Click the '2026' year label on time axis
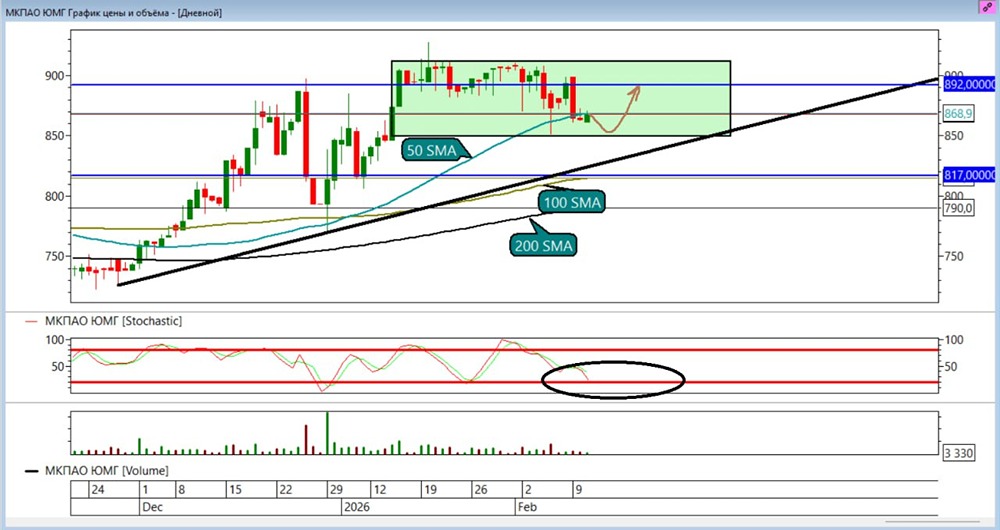 (x=357, y=507)
